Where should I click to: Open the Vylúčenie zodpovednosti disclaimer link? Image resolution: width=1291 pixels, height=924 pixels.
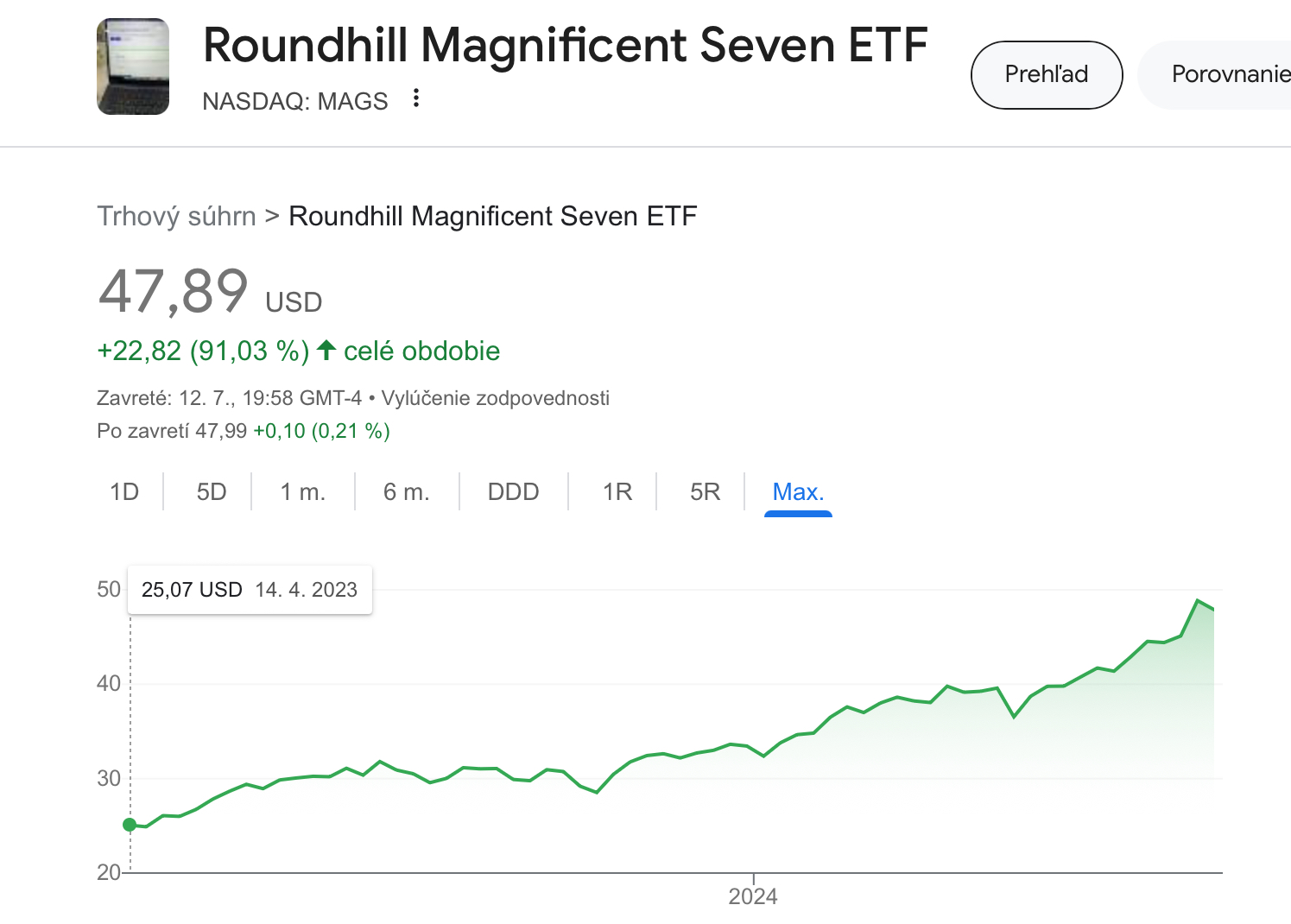click(x=496, y=398)
